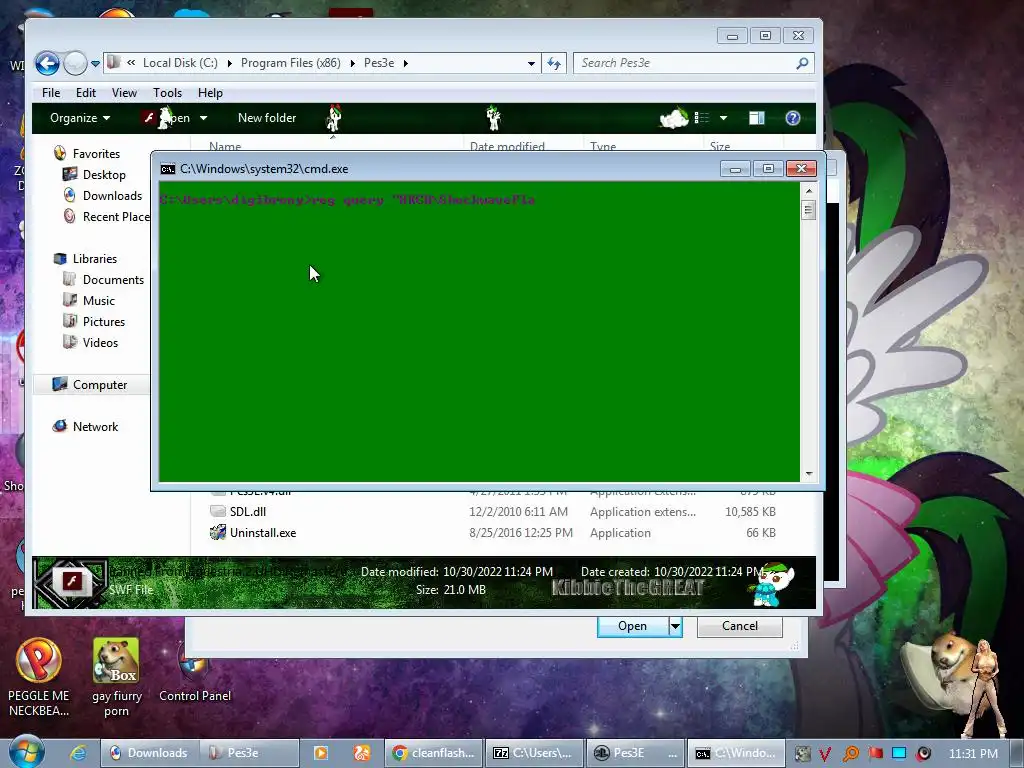
Task: Expand the Open button's dropdown arrow
Action: point(203,118)
